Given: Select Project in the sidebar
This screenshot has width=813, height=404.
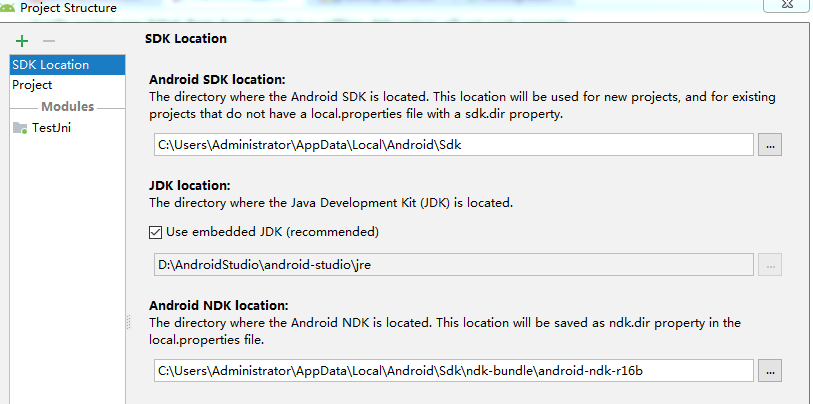Looking at the screenshot, I should click(67, 85).
